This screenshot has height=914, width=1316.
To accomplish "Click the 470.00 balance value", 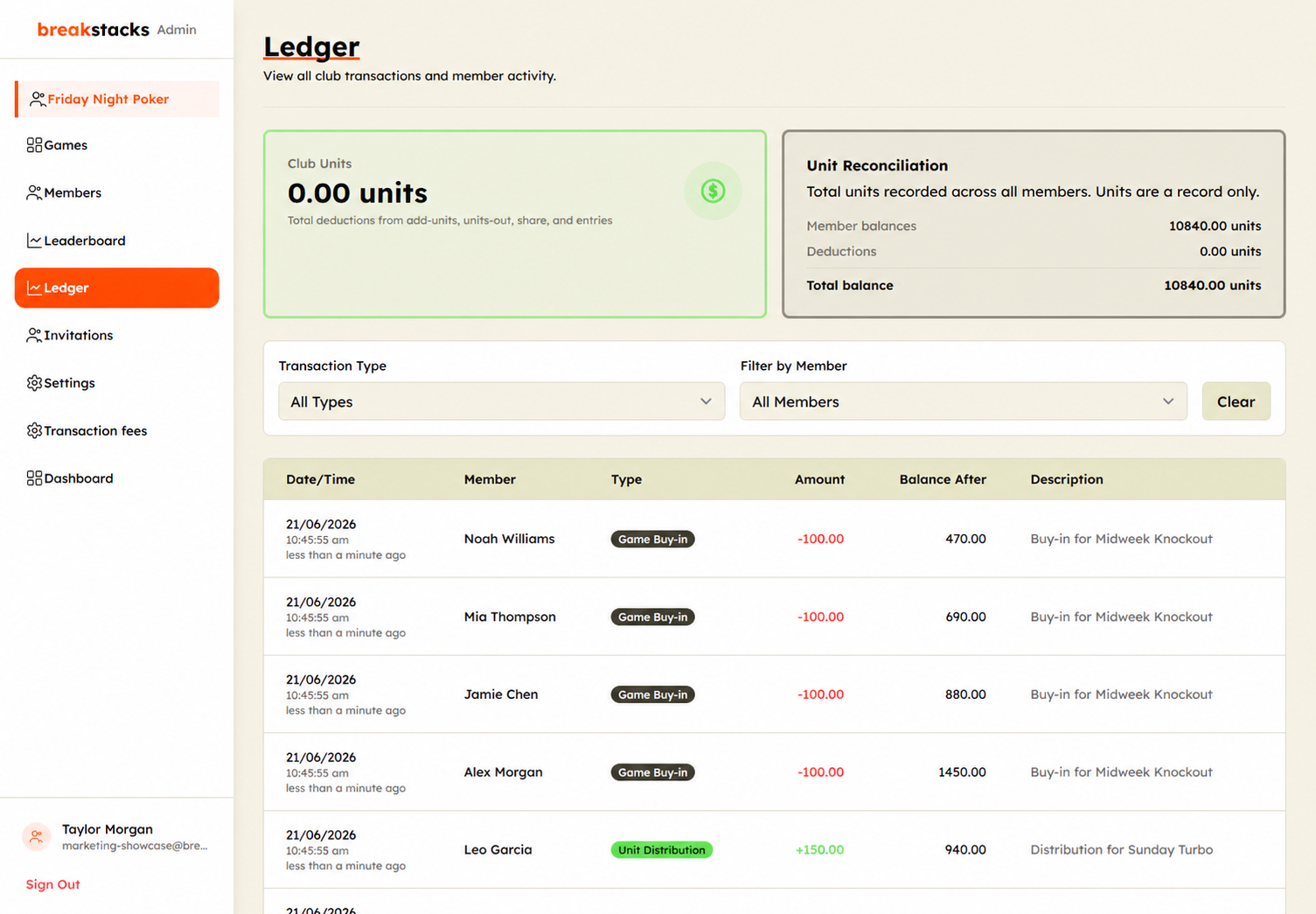I will point(965,539).
